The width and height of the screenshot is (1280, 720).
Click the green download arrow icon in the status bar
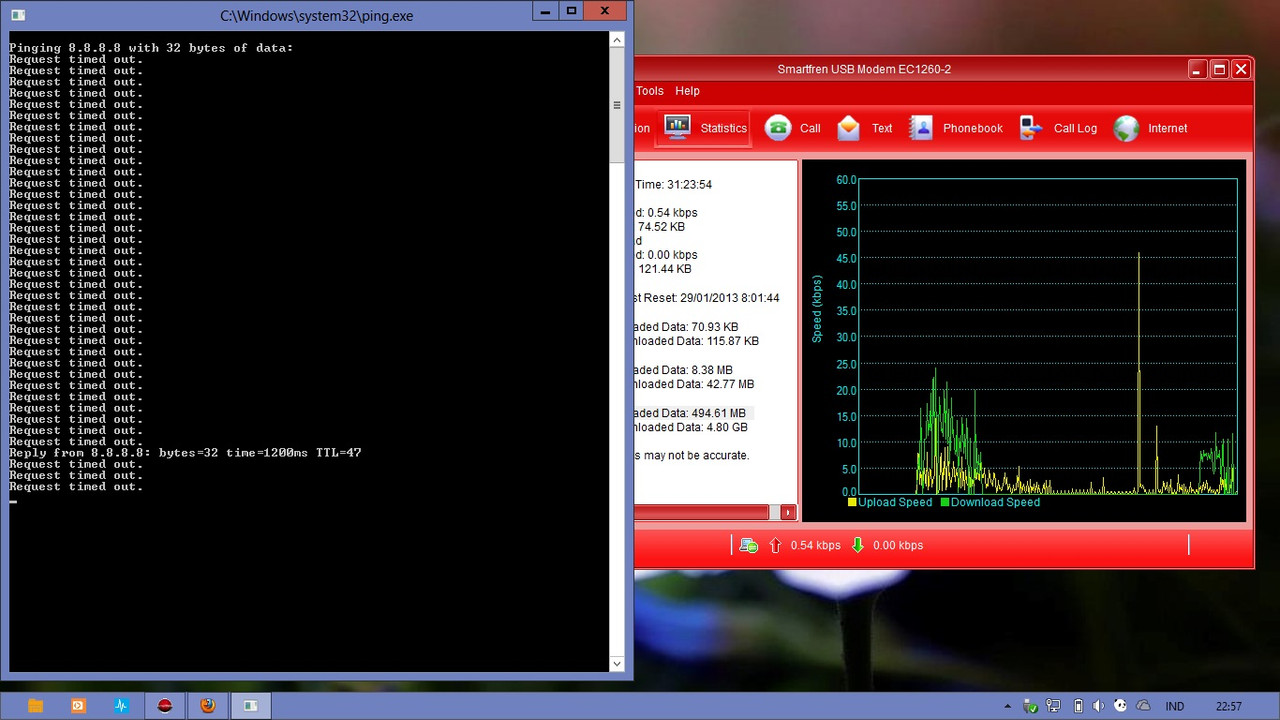(x=857, y=545)
